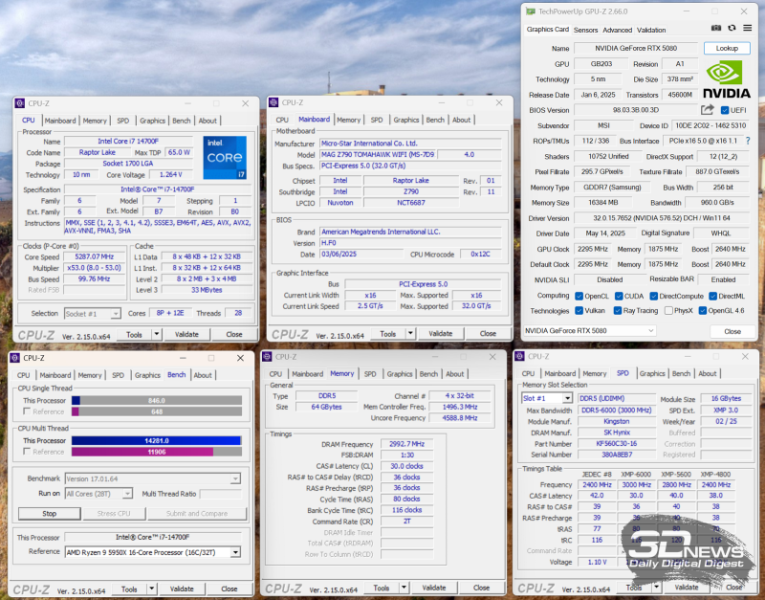
Task: Click the Lookup button in GPU-Z
Action: pyautogui.click(x=726, y=48)
